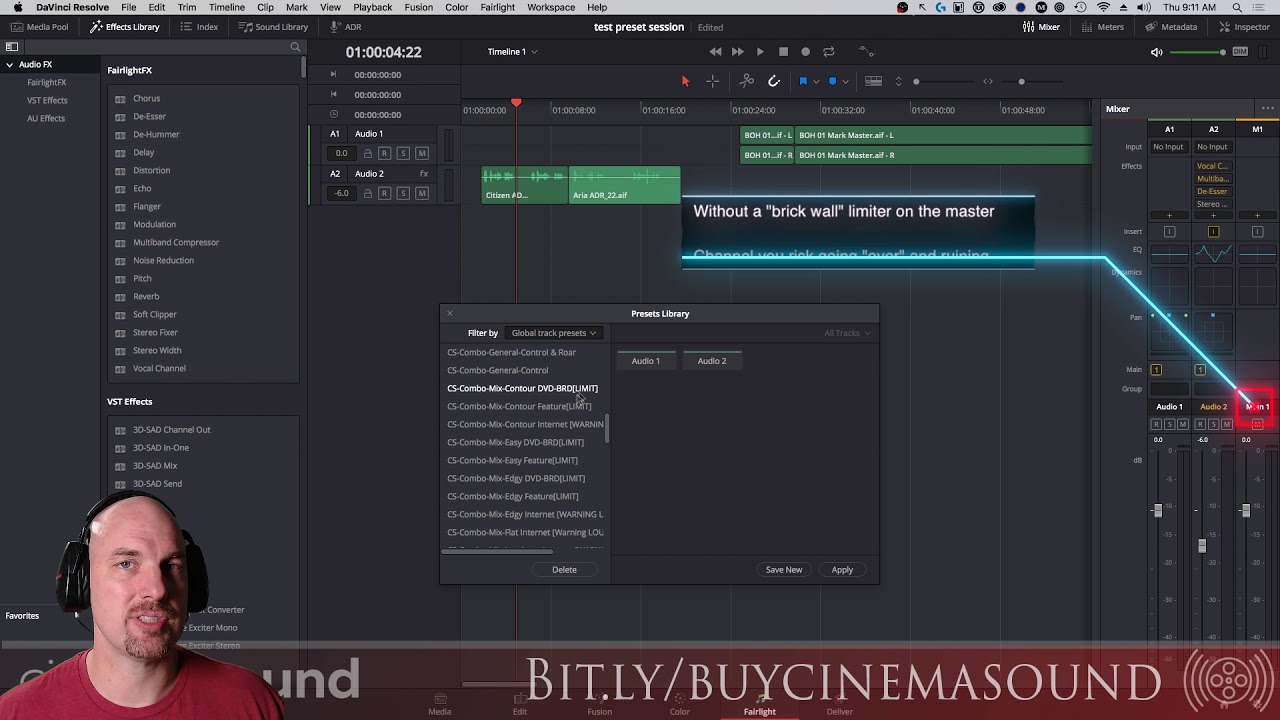Open the Playback menu
This screenshot has width=1280, height=720.
click(372, 7)
